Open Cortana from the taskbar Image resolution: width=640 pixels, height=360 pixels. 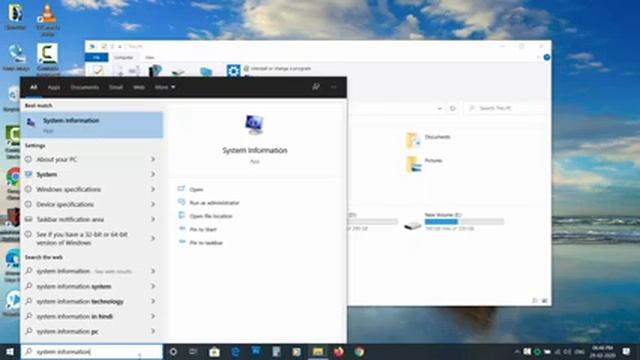point(173,351)
